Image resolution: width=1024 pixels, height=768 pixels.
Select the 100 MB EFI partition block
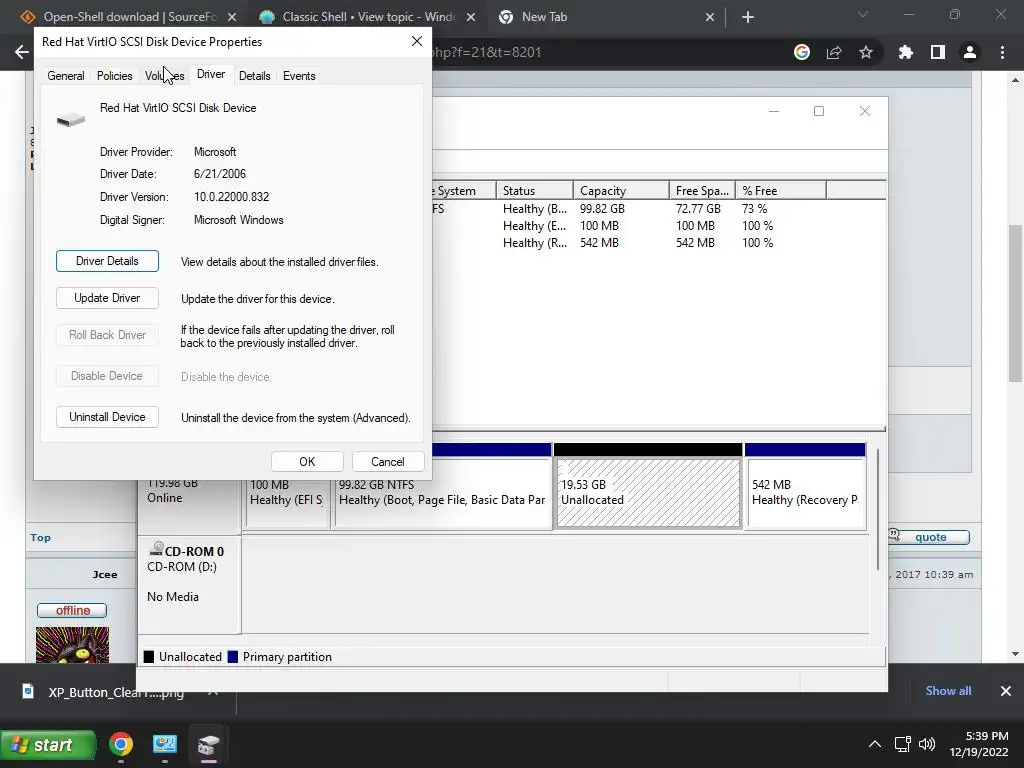click(x=286, y=503)
